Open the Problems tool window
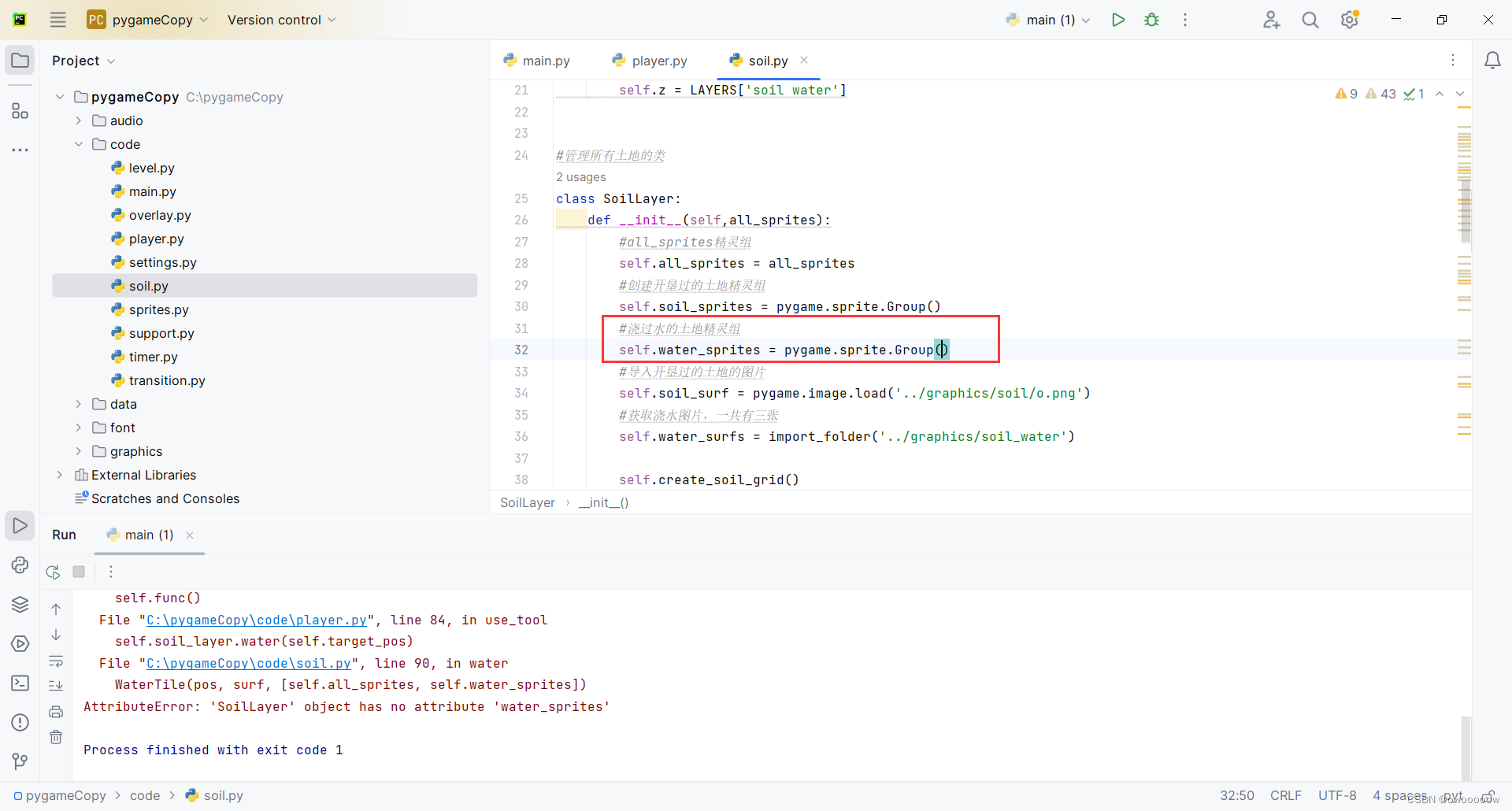 coord(20,722)
